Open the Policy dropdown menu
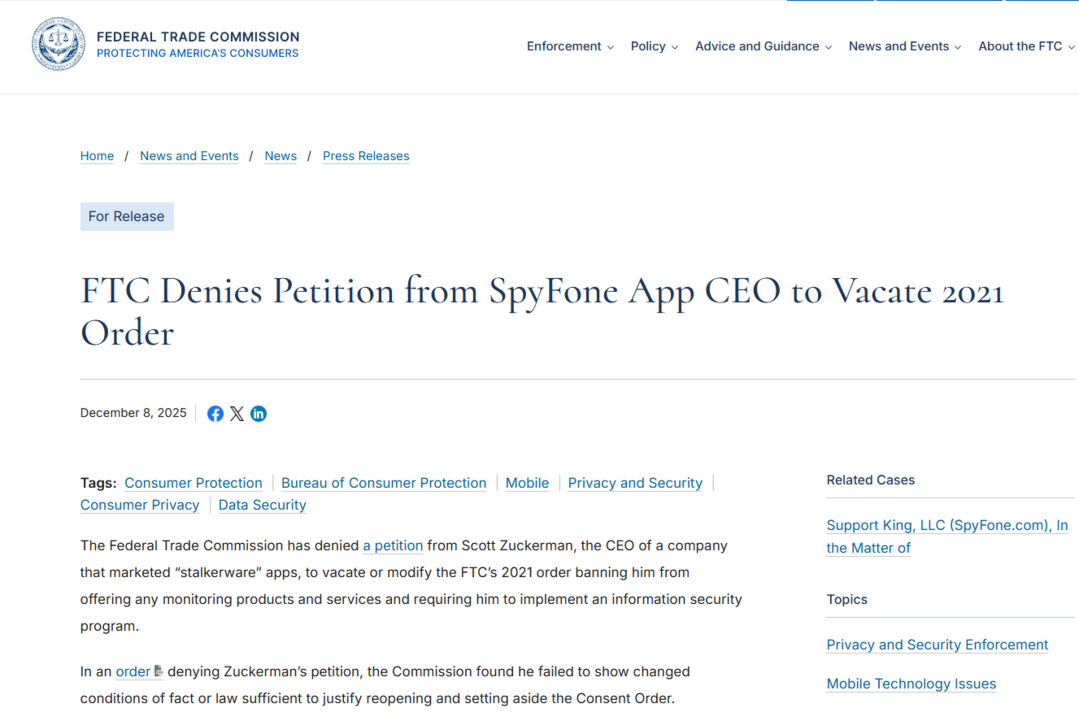 [654, 46]
